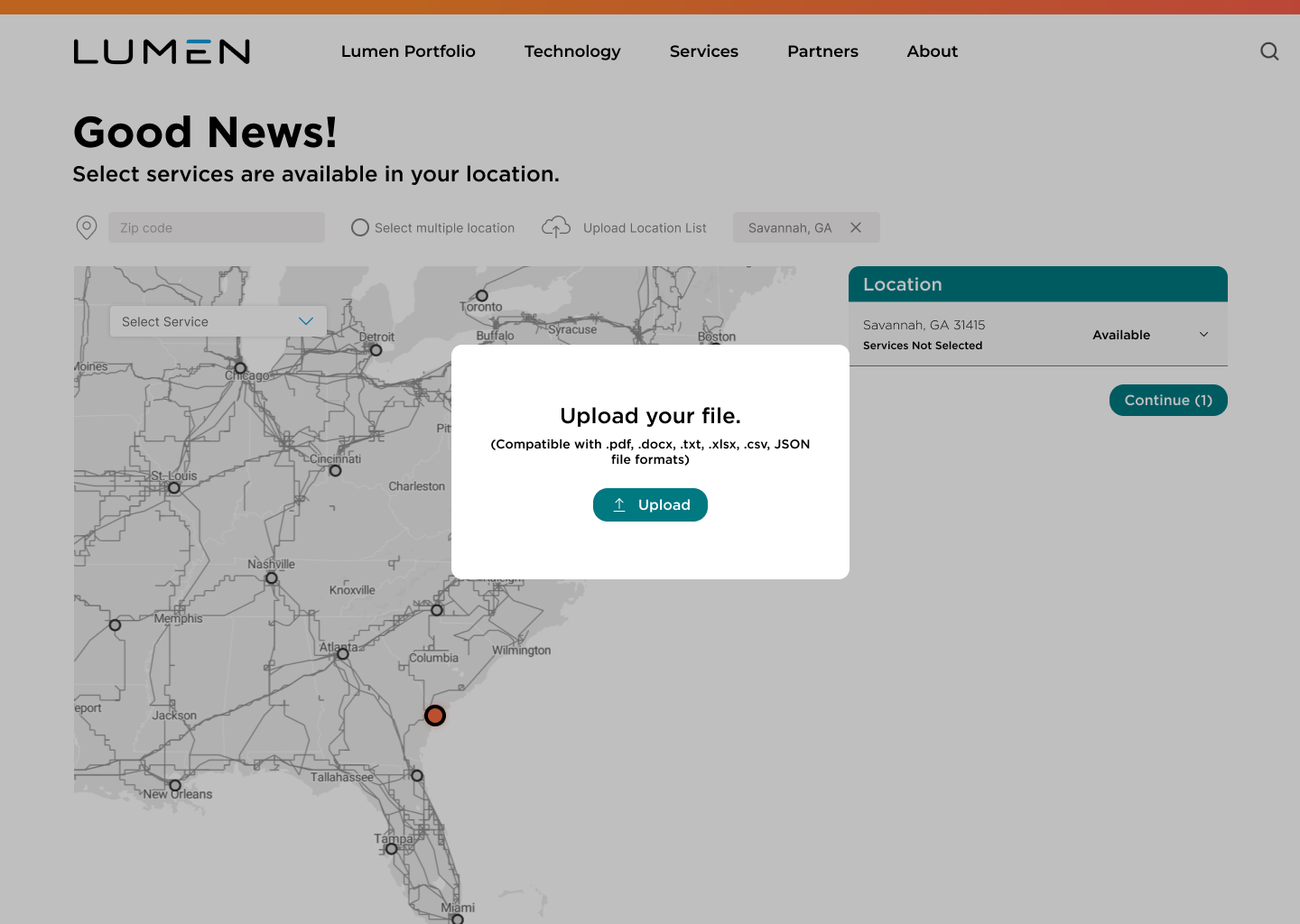Enable Select multiple location radio
The width and height of the screenshot is (1300, 924).
(x=360, y=227)
